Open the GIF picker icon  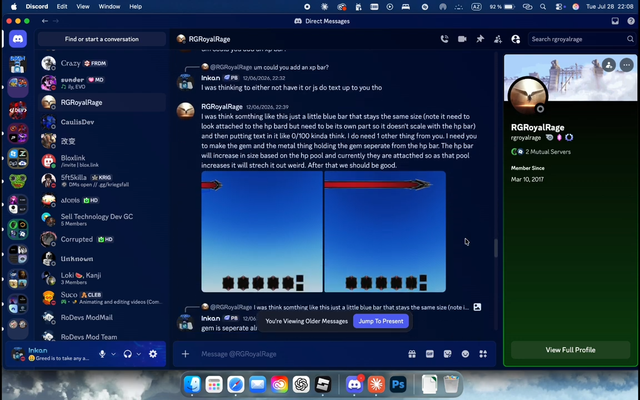point(430,354)
